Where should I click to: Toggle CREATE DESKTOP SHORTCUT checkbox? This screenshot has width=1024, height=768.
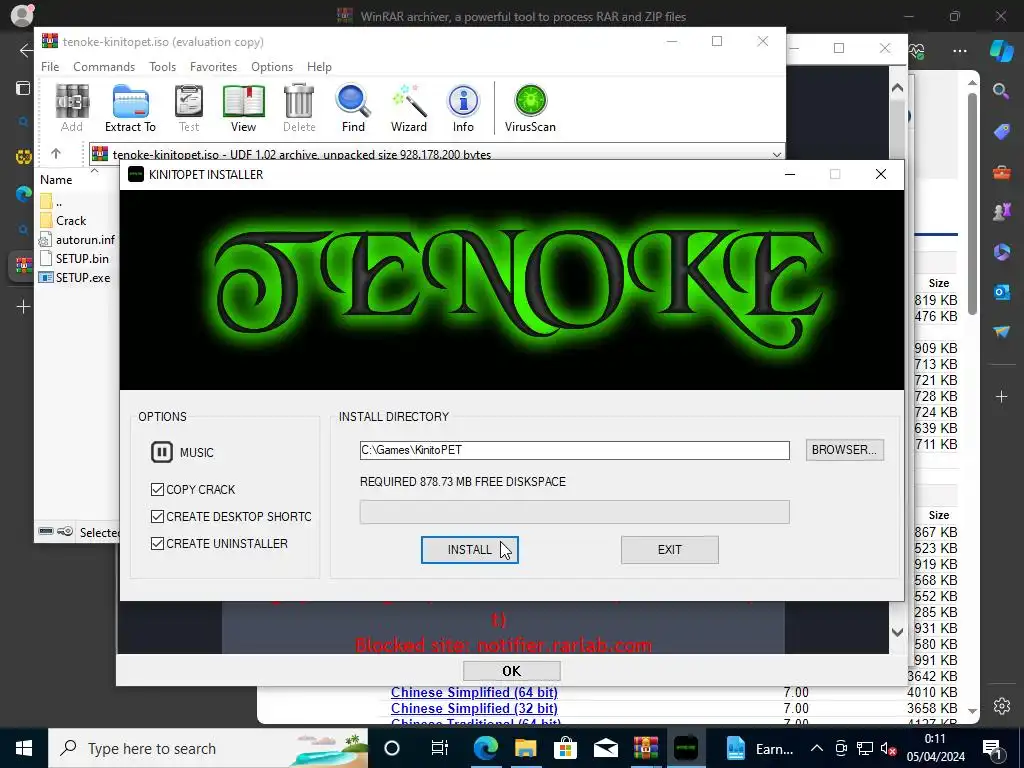[157, 517]
